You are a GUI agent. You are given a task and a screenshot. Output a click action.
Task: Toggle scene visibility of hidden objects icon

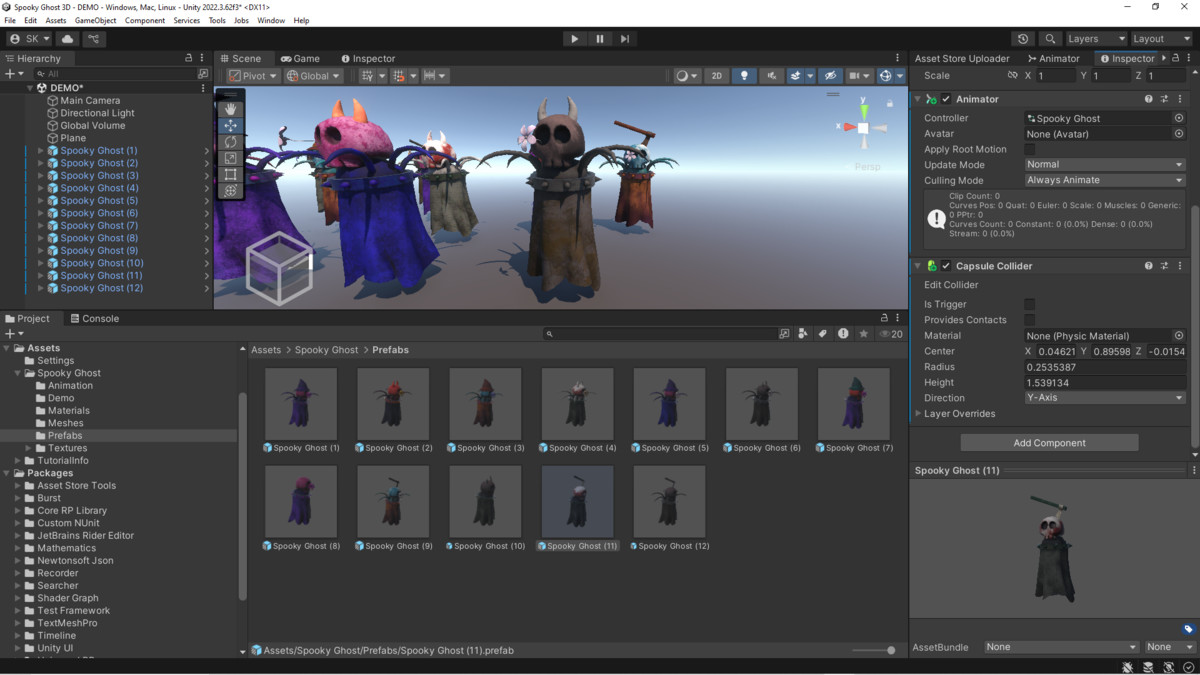830,76
